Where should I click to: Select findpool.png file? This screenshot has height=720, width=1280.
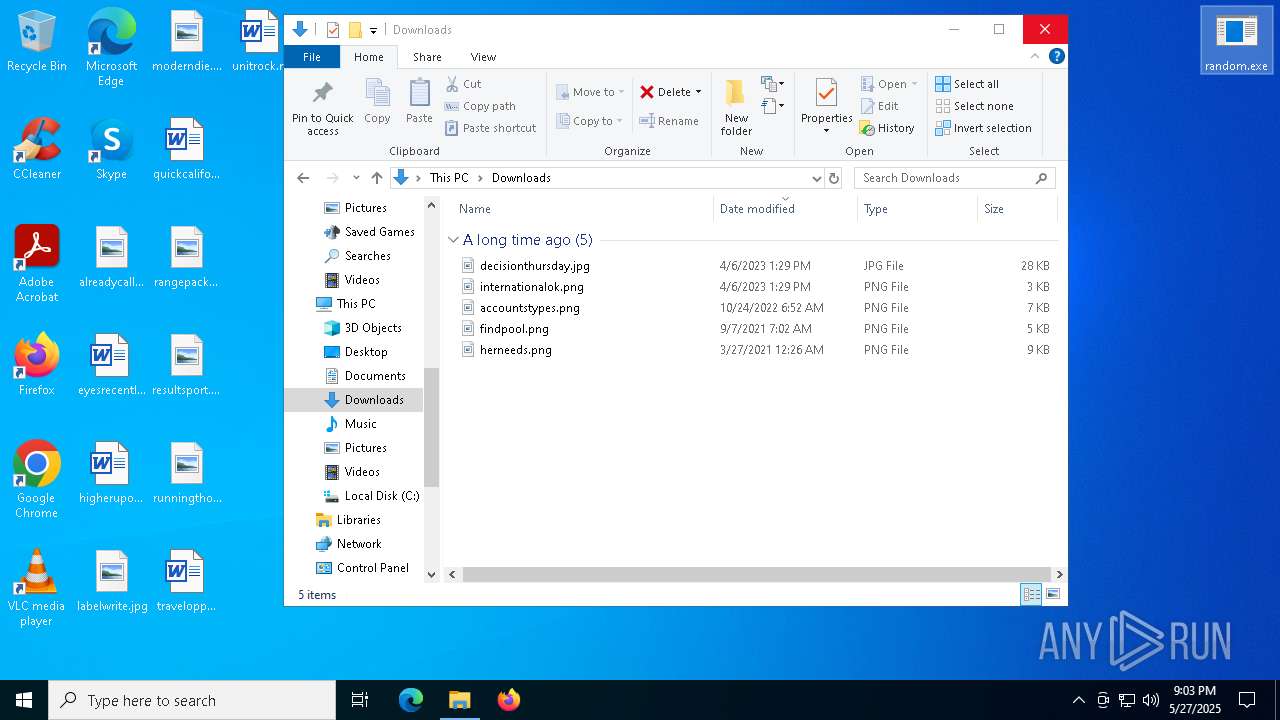514,329
